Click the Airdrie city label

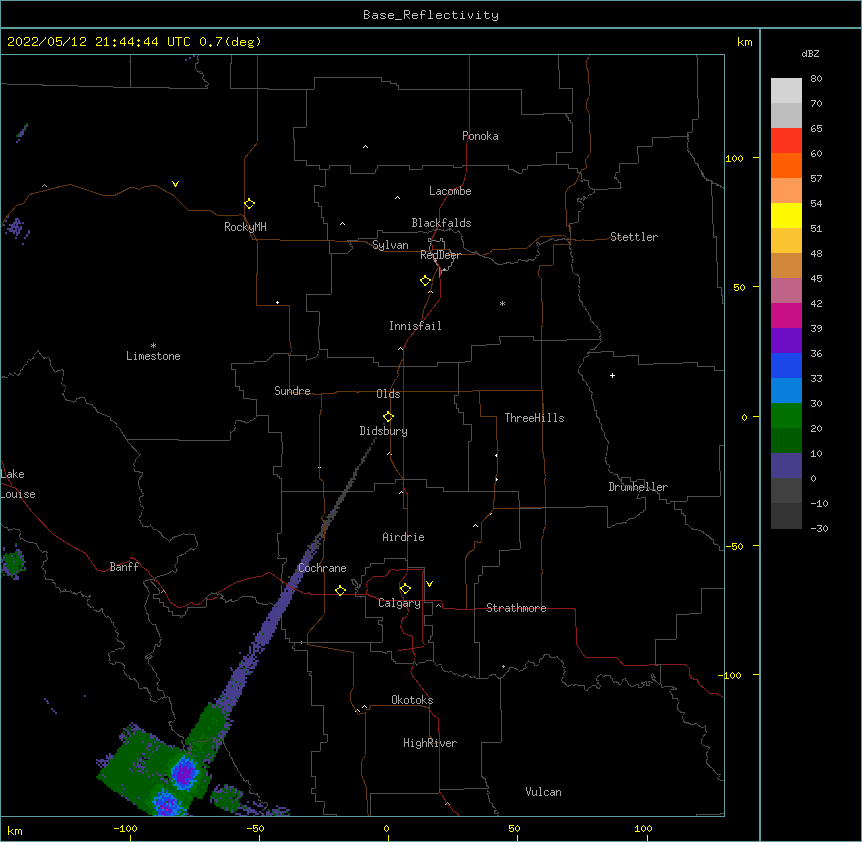403,537
